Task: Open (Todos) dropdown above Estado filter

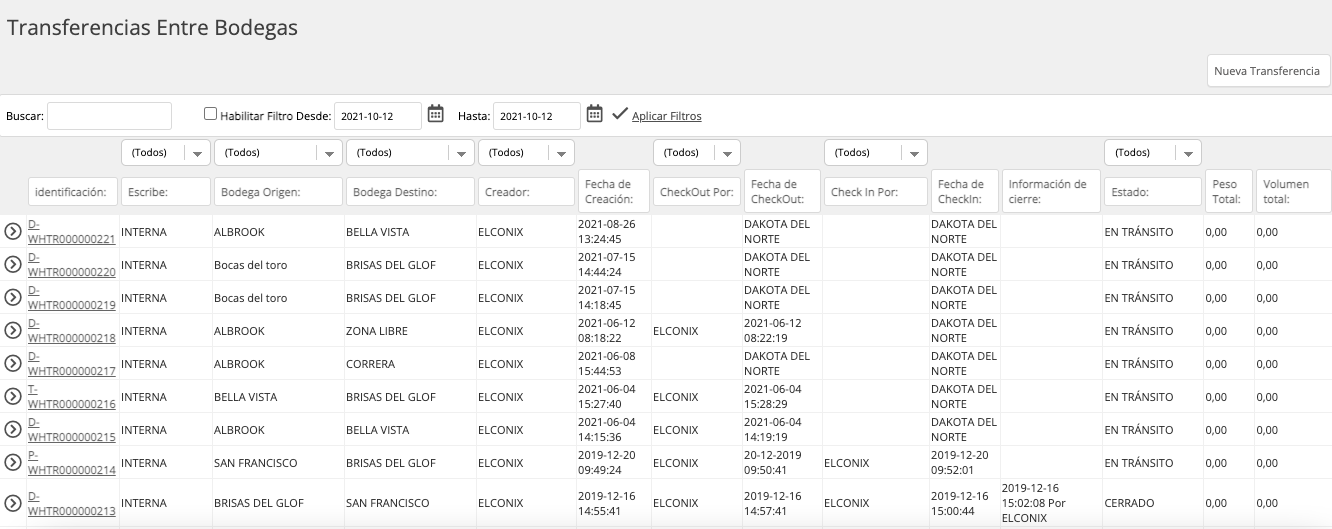Action: pyautogui.click(x=1153, y=153)
